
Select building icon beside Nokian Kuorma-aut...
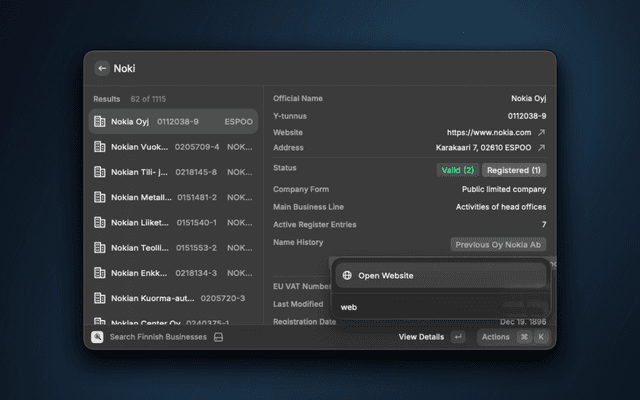[100, 298]
